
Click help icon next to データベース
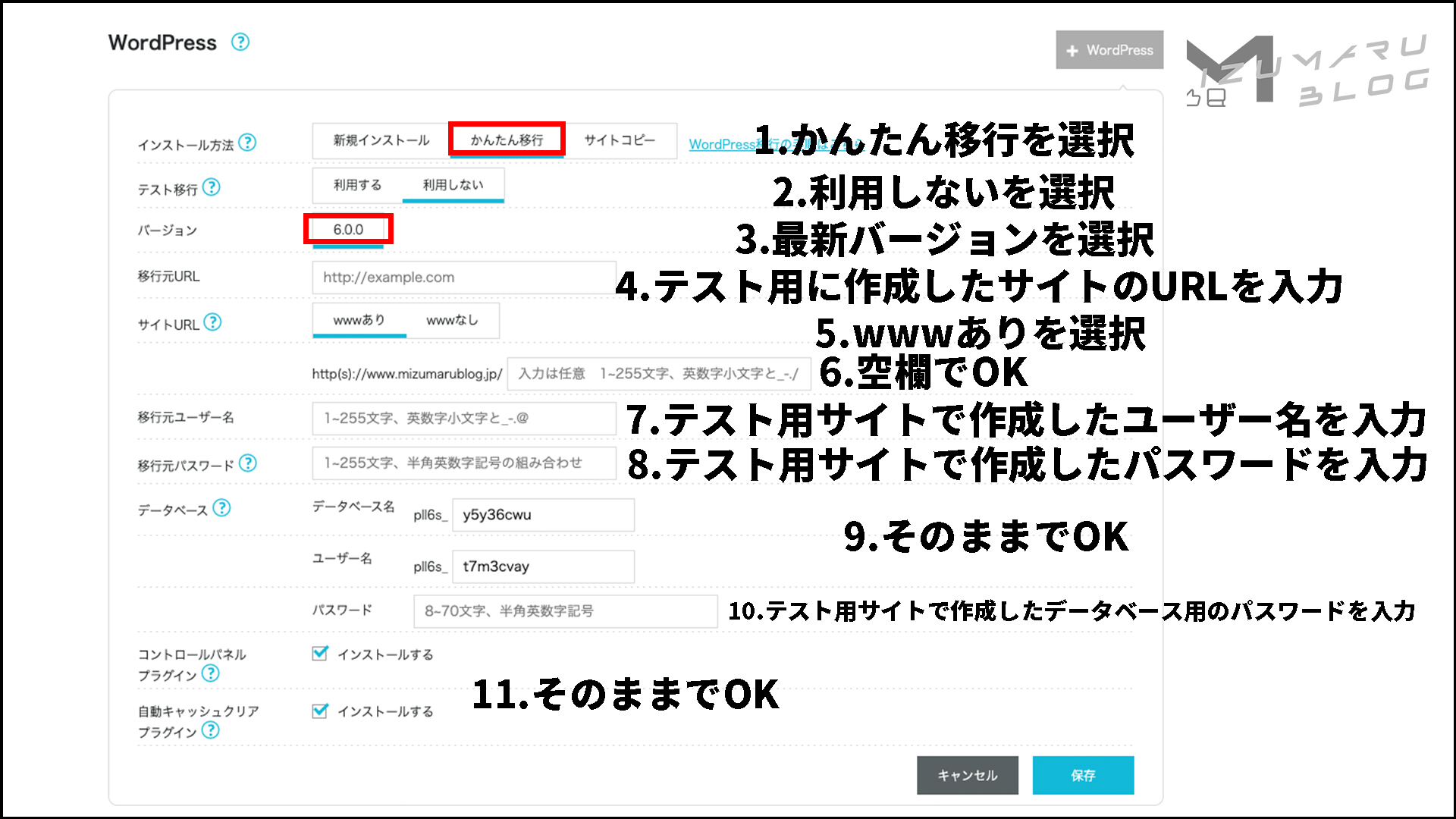tap(221, 508)
